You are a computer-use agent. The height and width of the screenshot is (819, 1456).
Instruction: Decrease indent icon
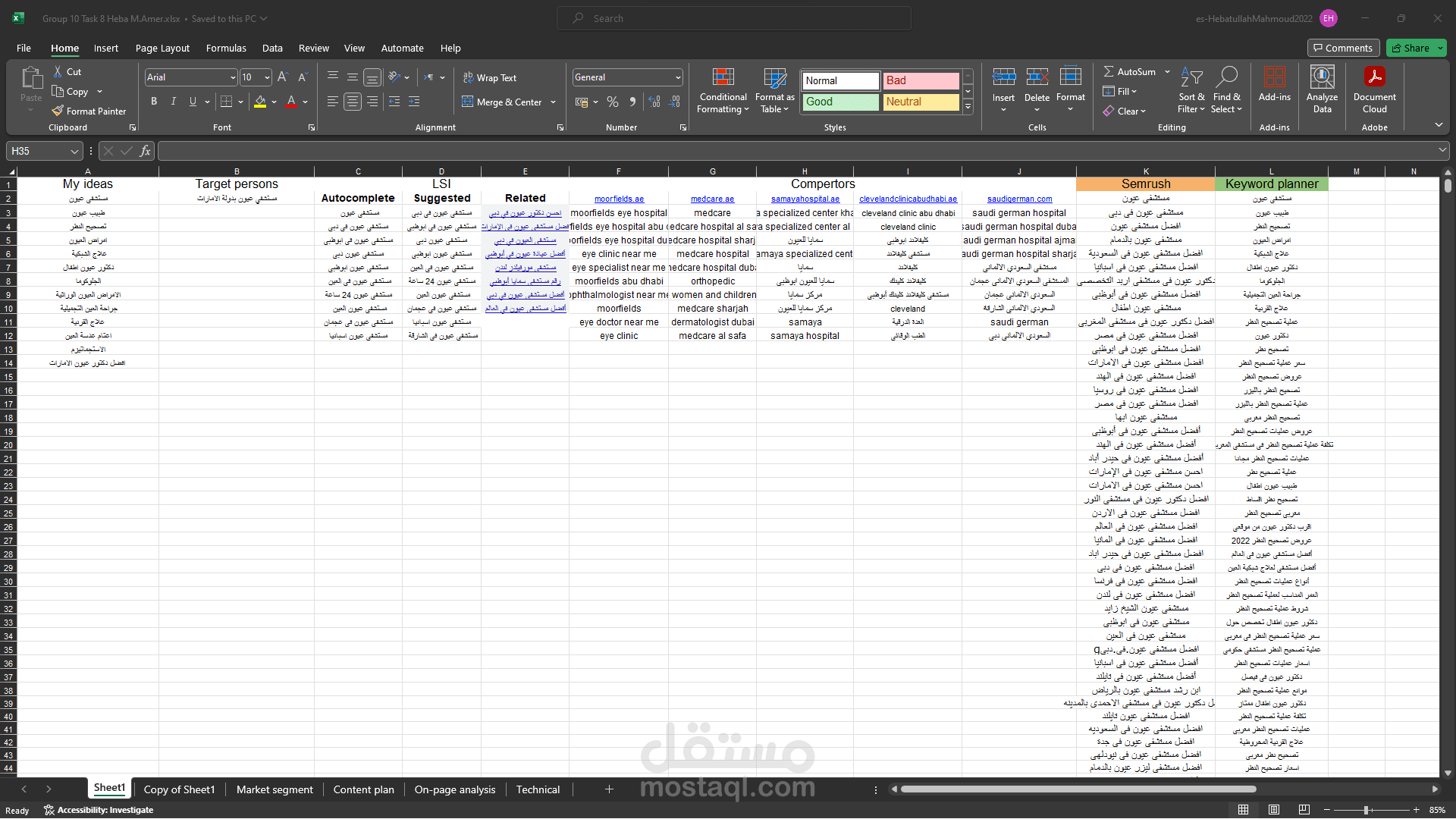tap(394, 102)
